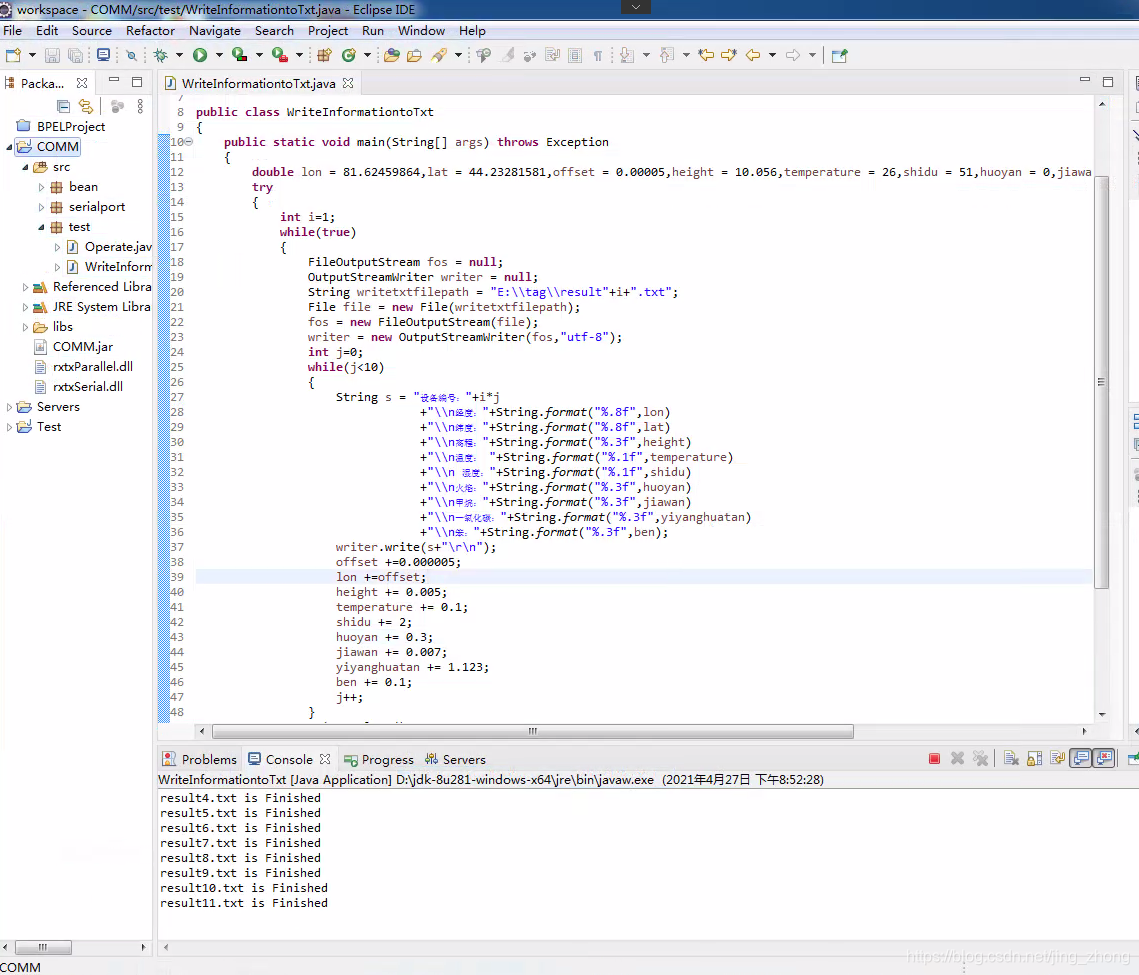The image size is (1139, 975).
Task: Open the Debug configurations dropdown arrow
Action: [x=179, y=55]
